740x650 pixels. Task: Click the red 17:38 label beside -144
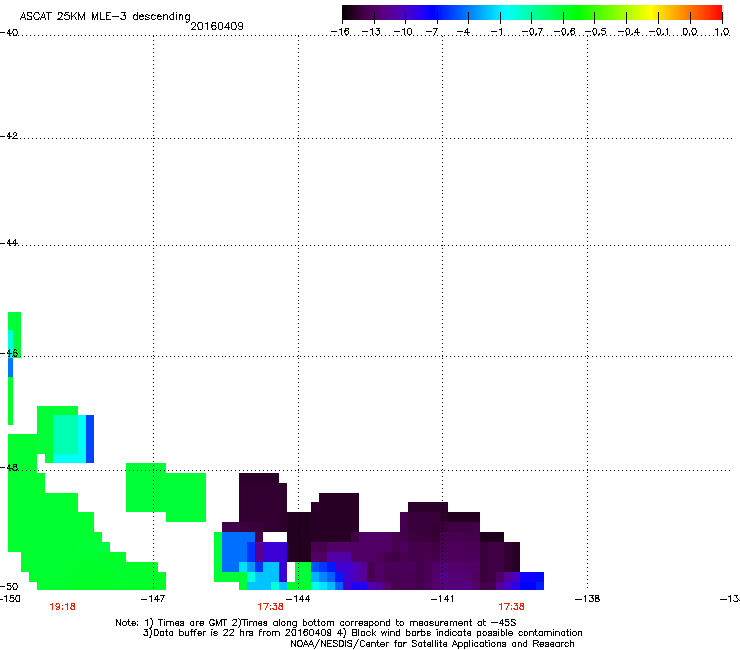tap(270, 607)
